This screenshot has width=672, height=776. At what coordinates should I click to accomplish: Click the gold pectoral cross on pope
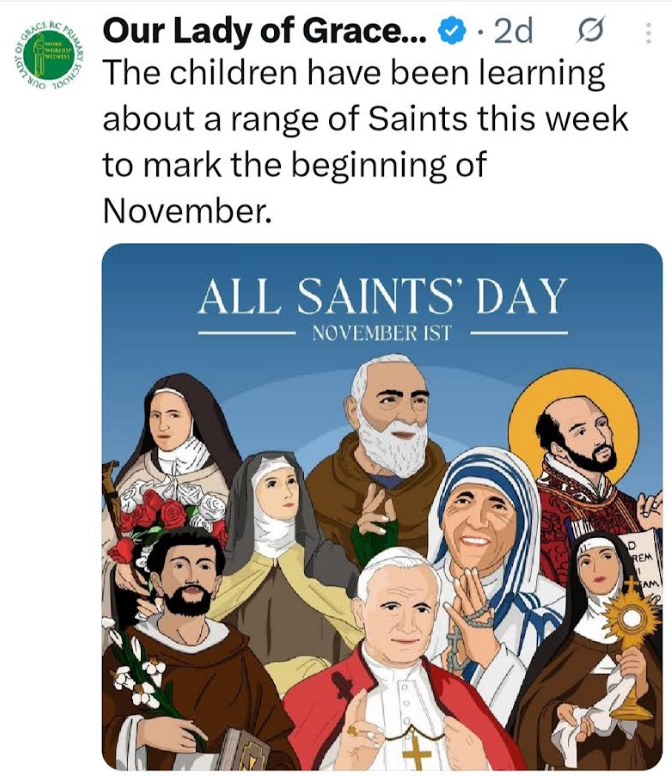pyautogui.click(x=416, y=752)
